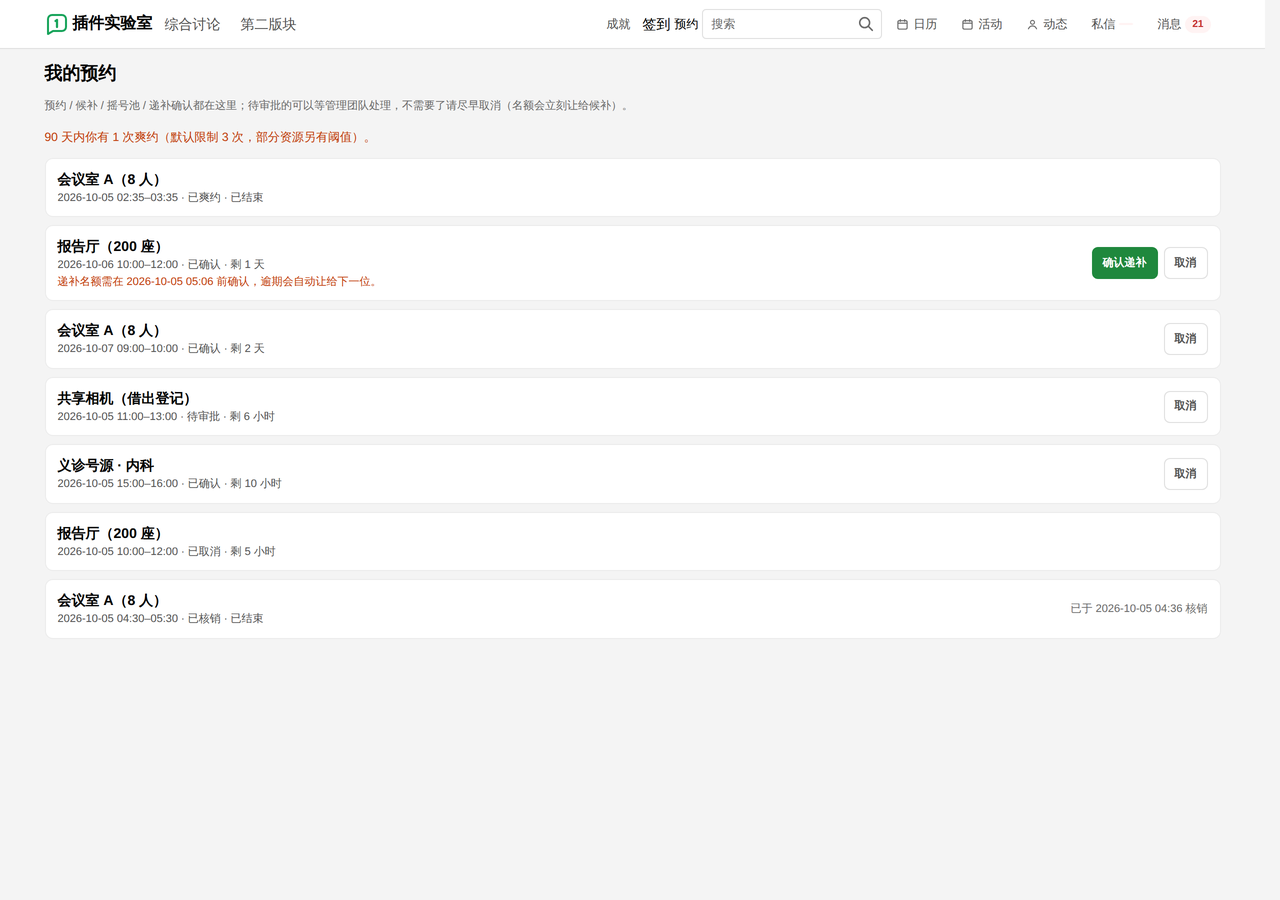Click the 21 unread badge beside 消息

click(1197, 24)
